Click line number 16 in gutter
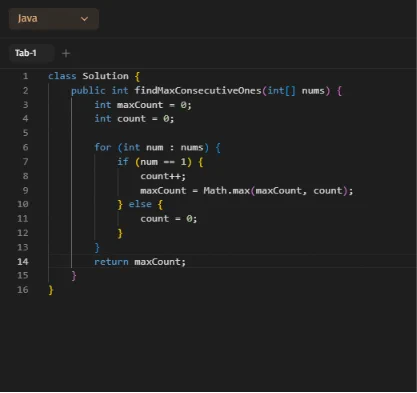417x393 pixels. pyautogui.click(x=23, y=290)
